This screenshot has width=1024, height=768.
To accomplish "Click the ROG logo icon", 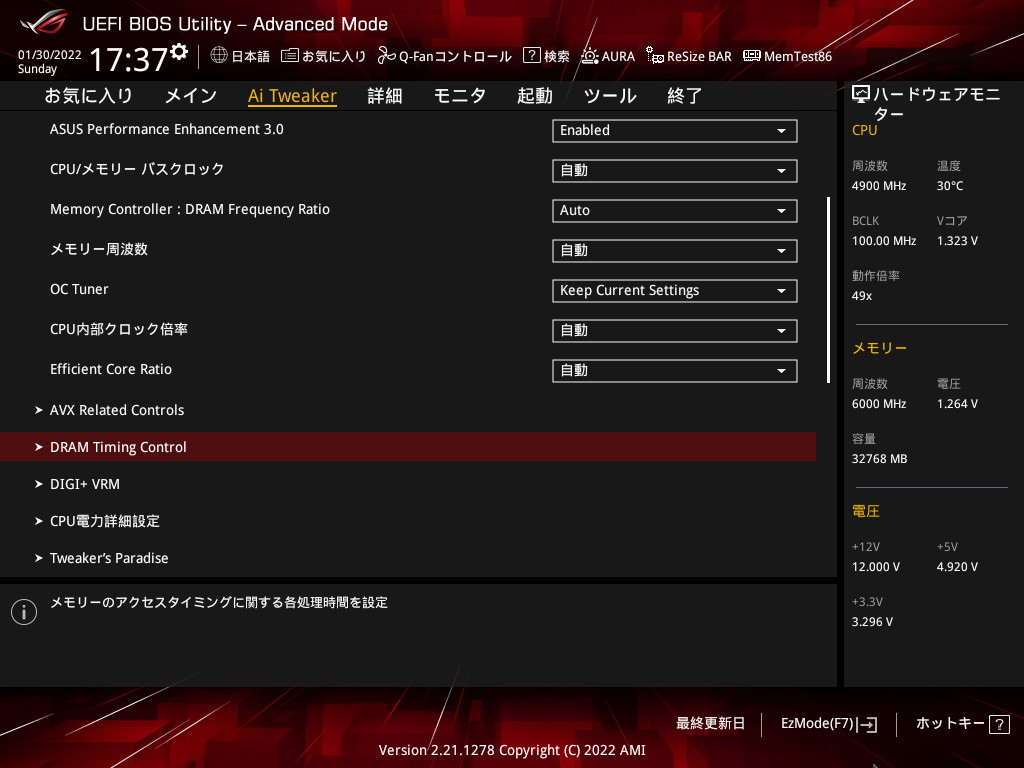I will coord(43,22).
